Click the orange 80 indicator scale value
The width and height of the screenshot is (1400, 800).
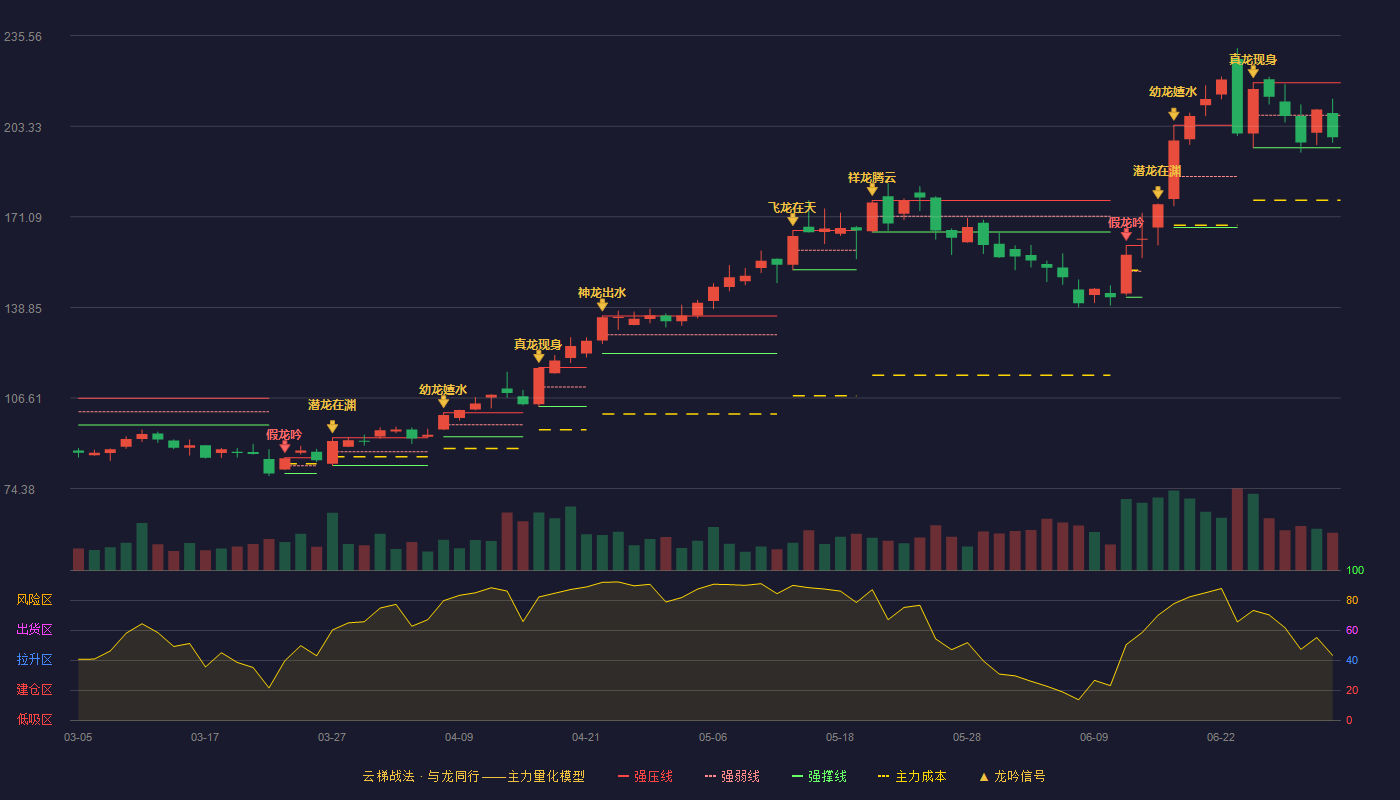coord(1352,601)
